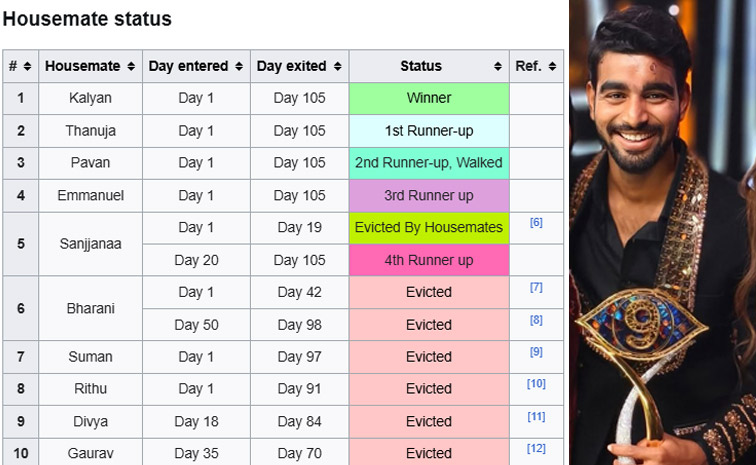Image resolution: width=756 pixels, height=465 pixels.
Task: Sort table by Ref. column arrows
Action: (x=552, y=66)
